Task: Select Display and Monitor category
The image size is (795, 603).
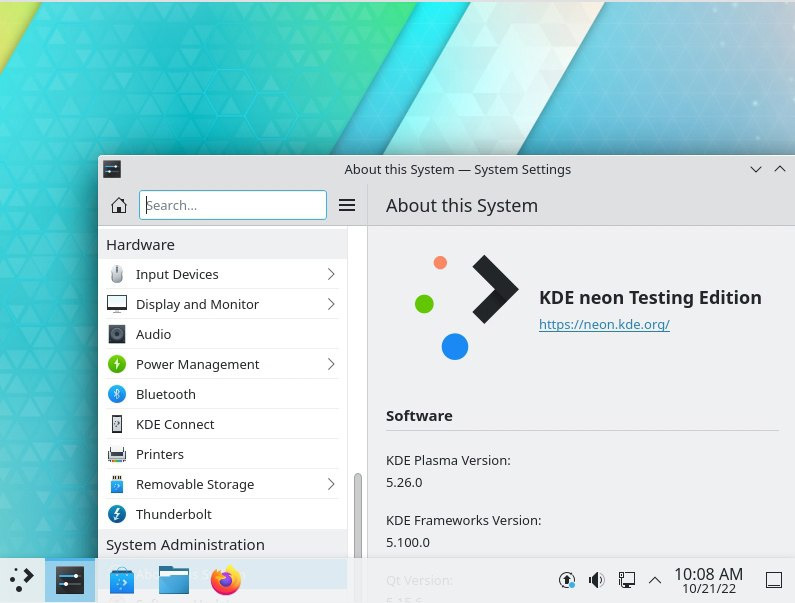Action: 197,304
